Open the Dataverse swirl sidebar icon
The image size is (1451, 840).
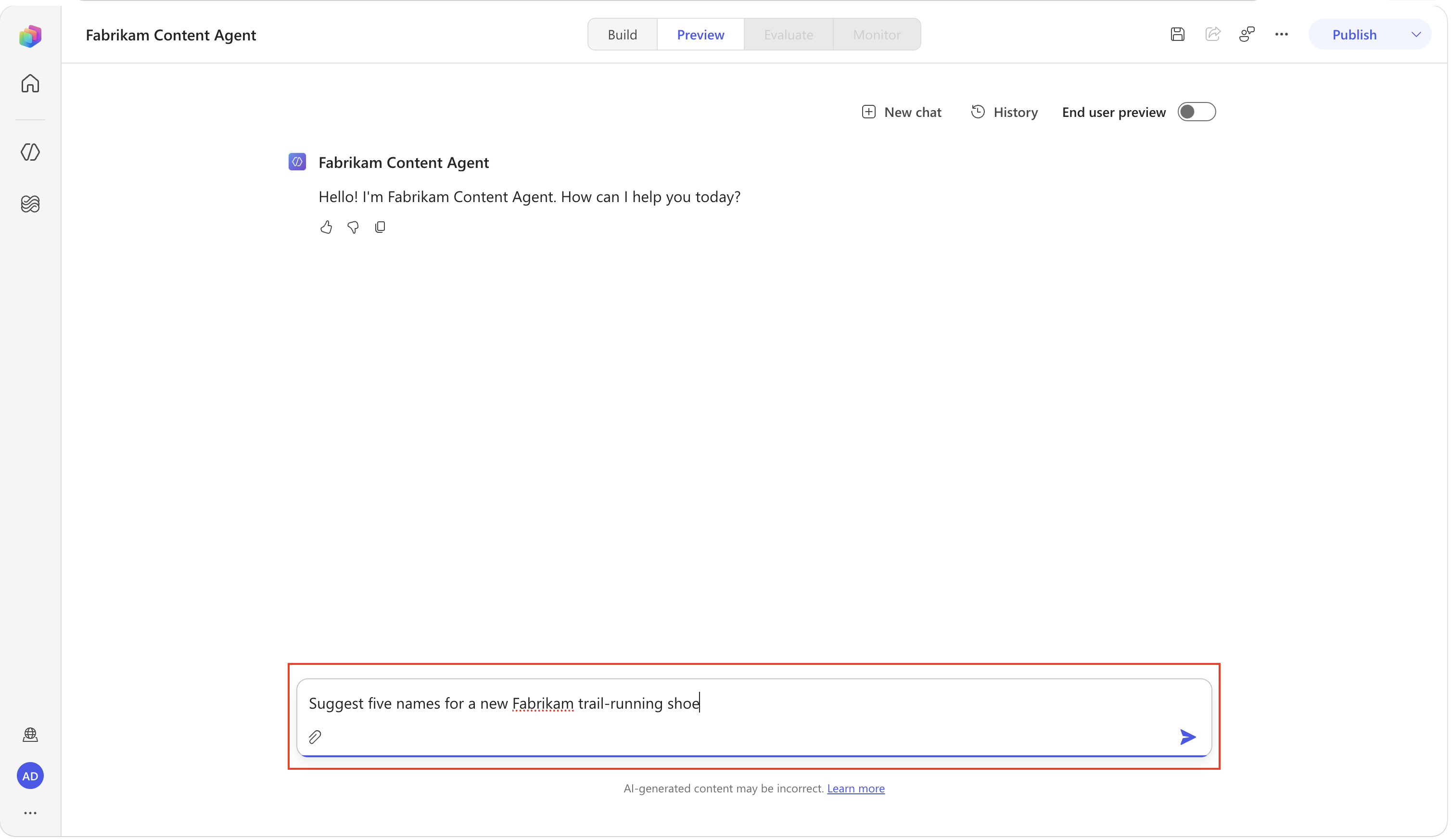tap(30, 204)
